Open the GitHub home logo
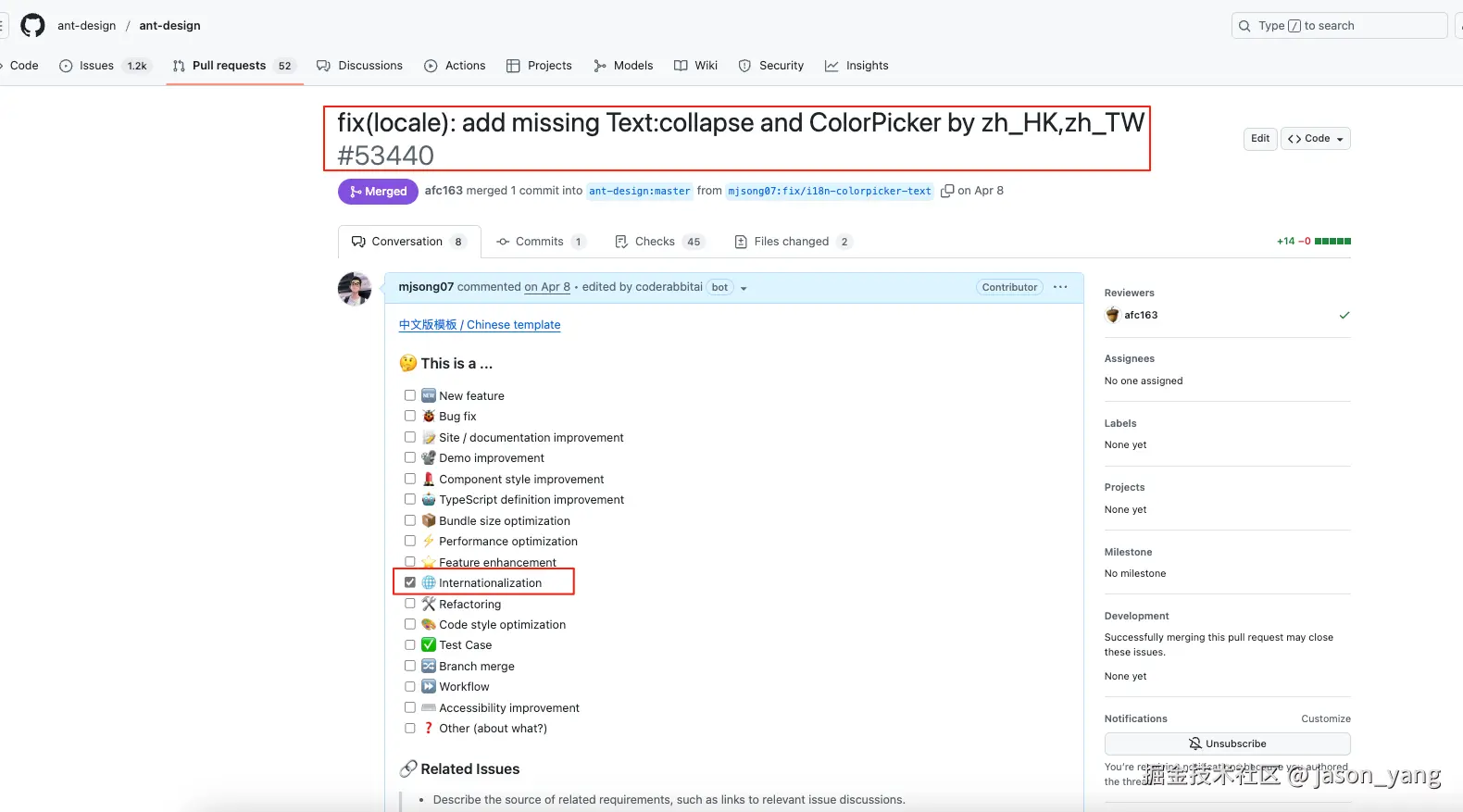The width and height of the screenshot is (1463, 812). click(32, 25)
